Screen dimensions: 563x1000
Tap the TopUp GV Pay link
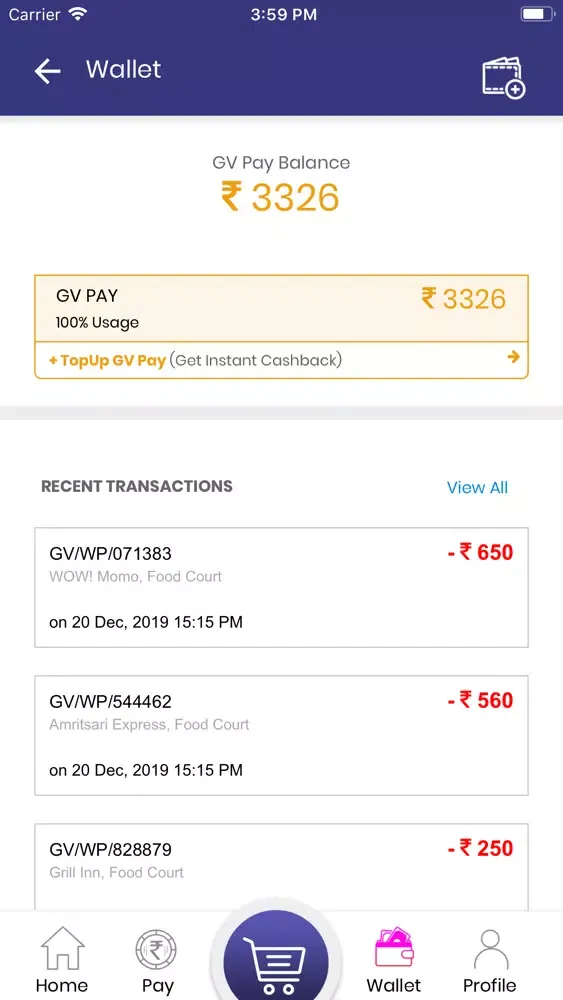coord(108,360)
